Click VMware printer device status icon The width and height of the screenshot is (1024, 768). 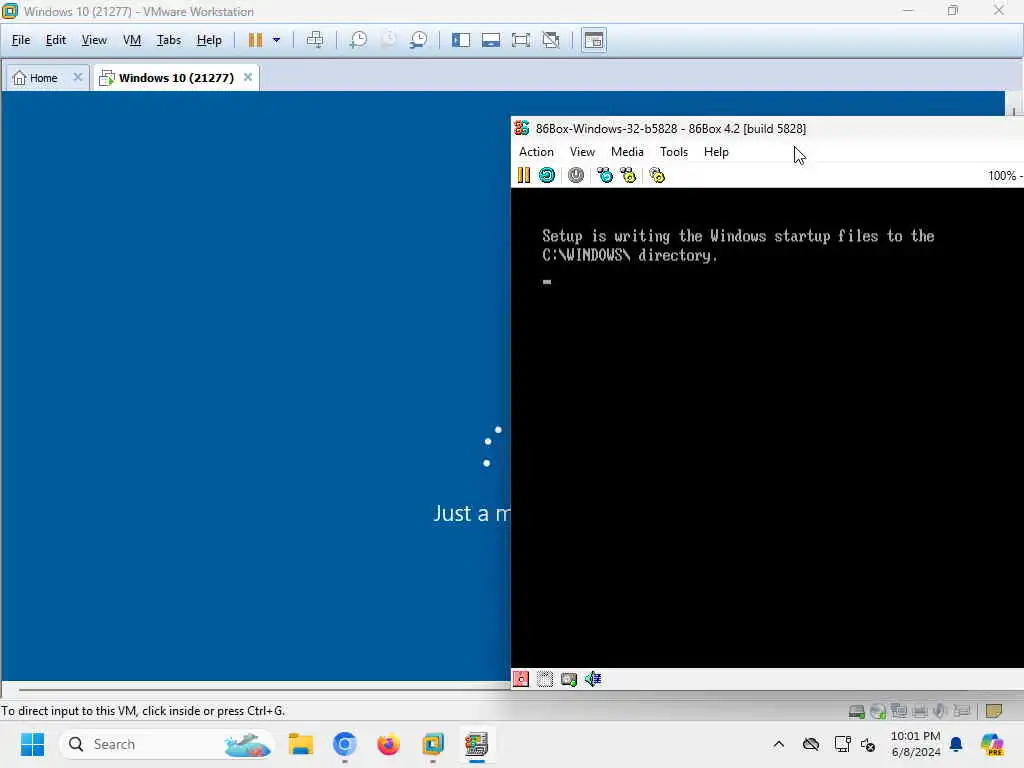(x=920, y=711)
